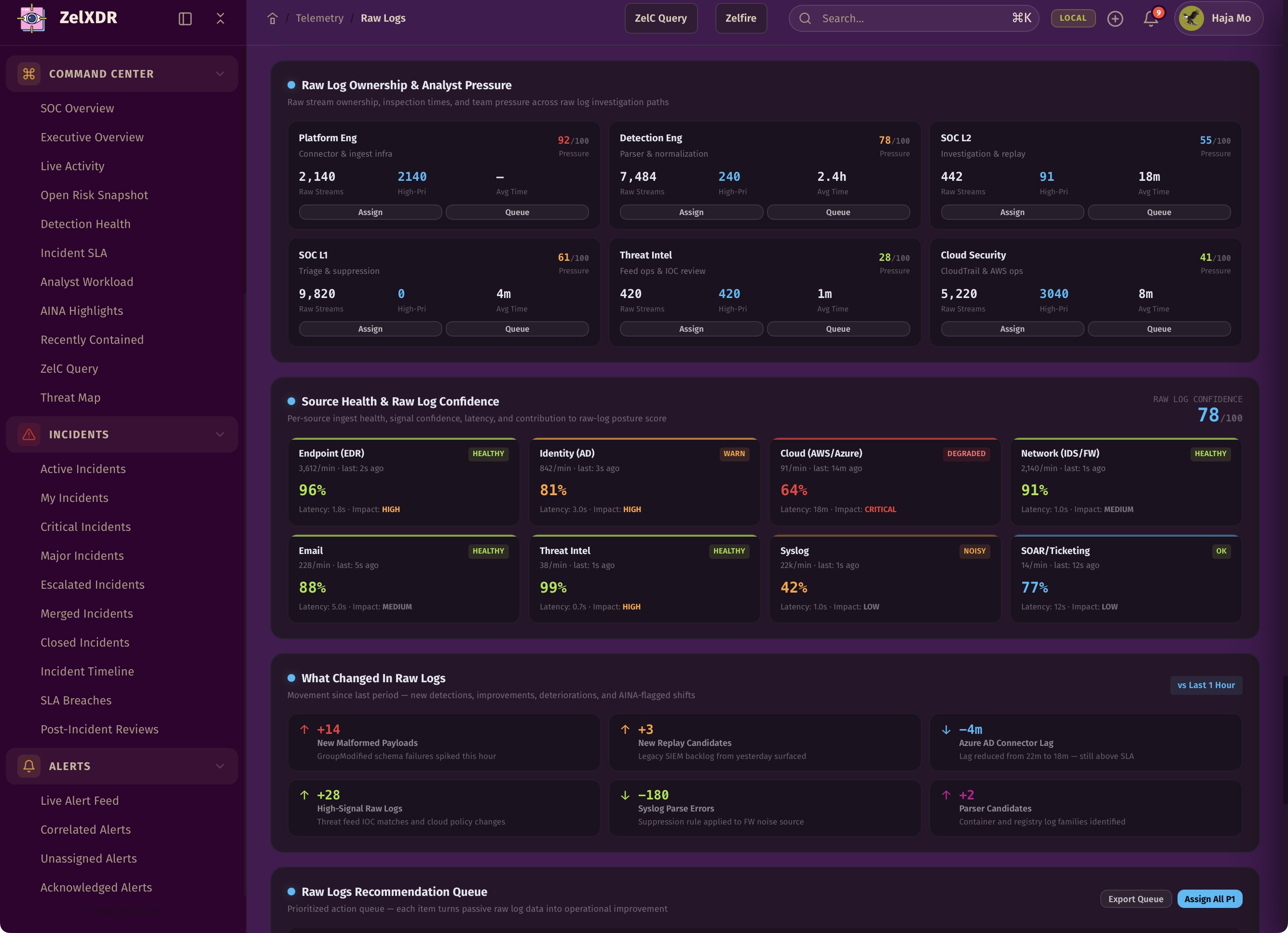Toggle the LOCAL environment badge

tap(1073, 18)
